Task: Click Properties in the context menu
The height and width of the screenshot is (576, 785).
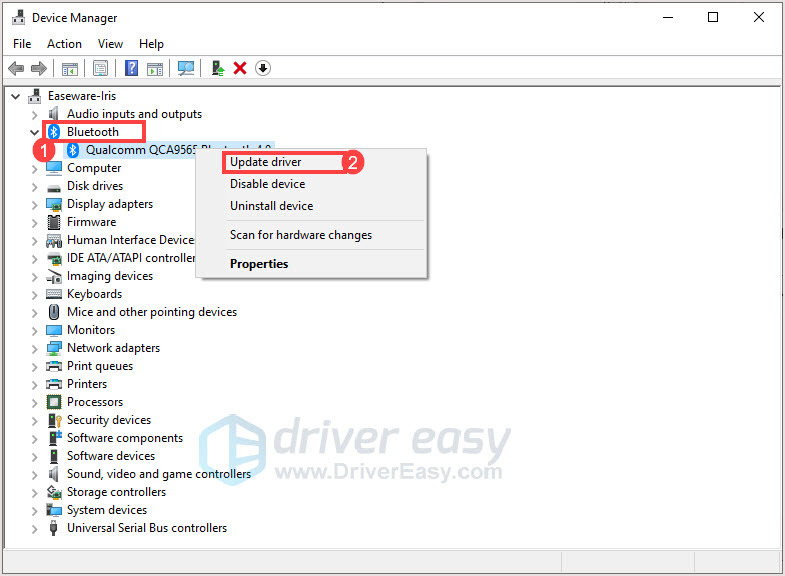Action: 259,264
